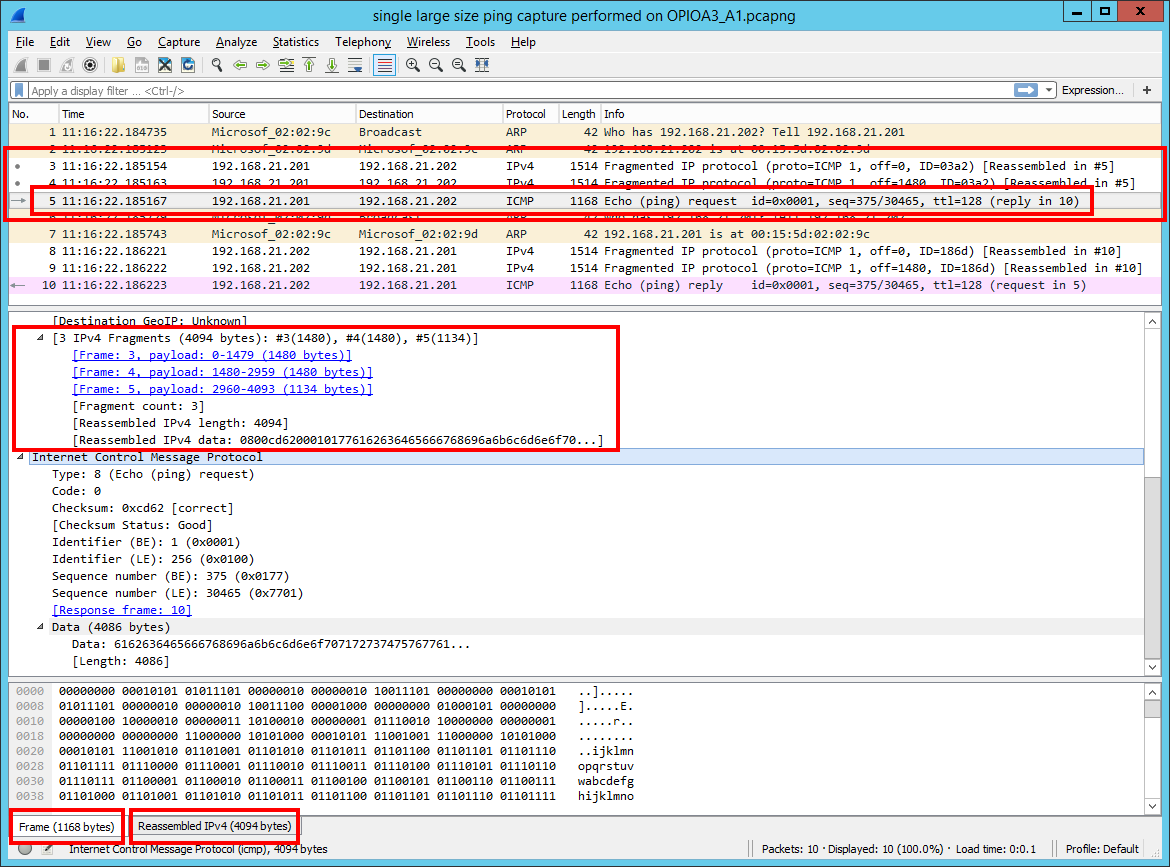
Task: Collapse Internet Control Message Protocol node
Action: point(20,457)
